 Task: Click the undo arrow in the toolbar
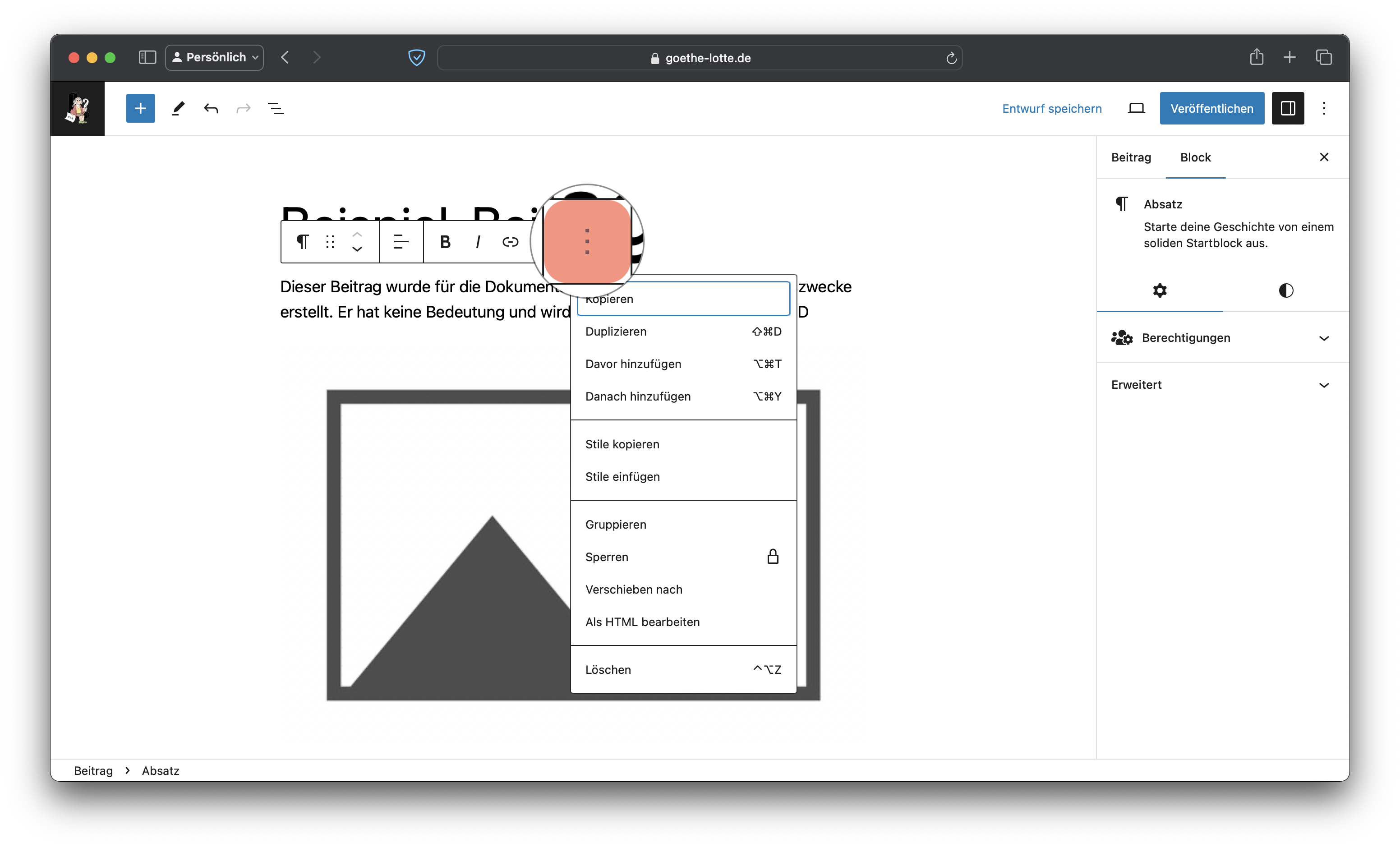pyautogui.click(x=211, y=108)
